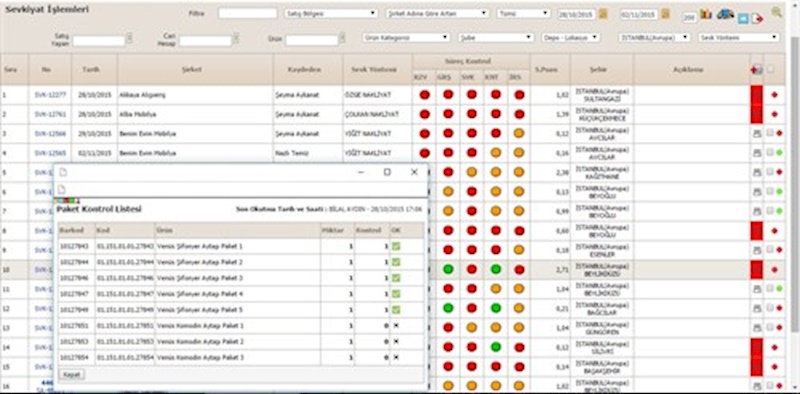This screenshot has width=800, height=394.
Task: Click the Şirket column header
Action: point(195,69)
